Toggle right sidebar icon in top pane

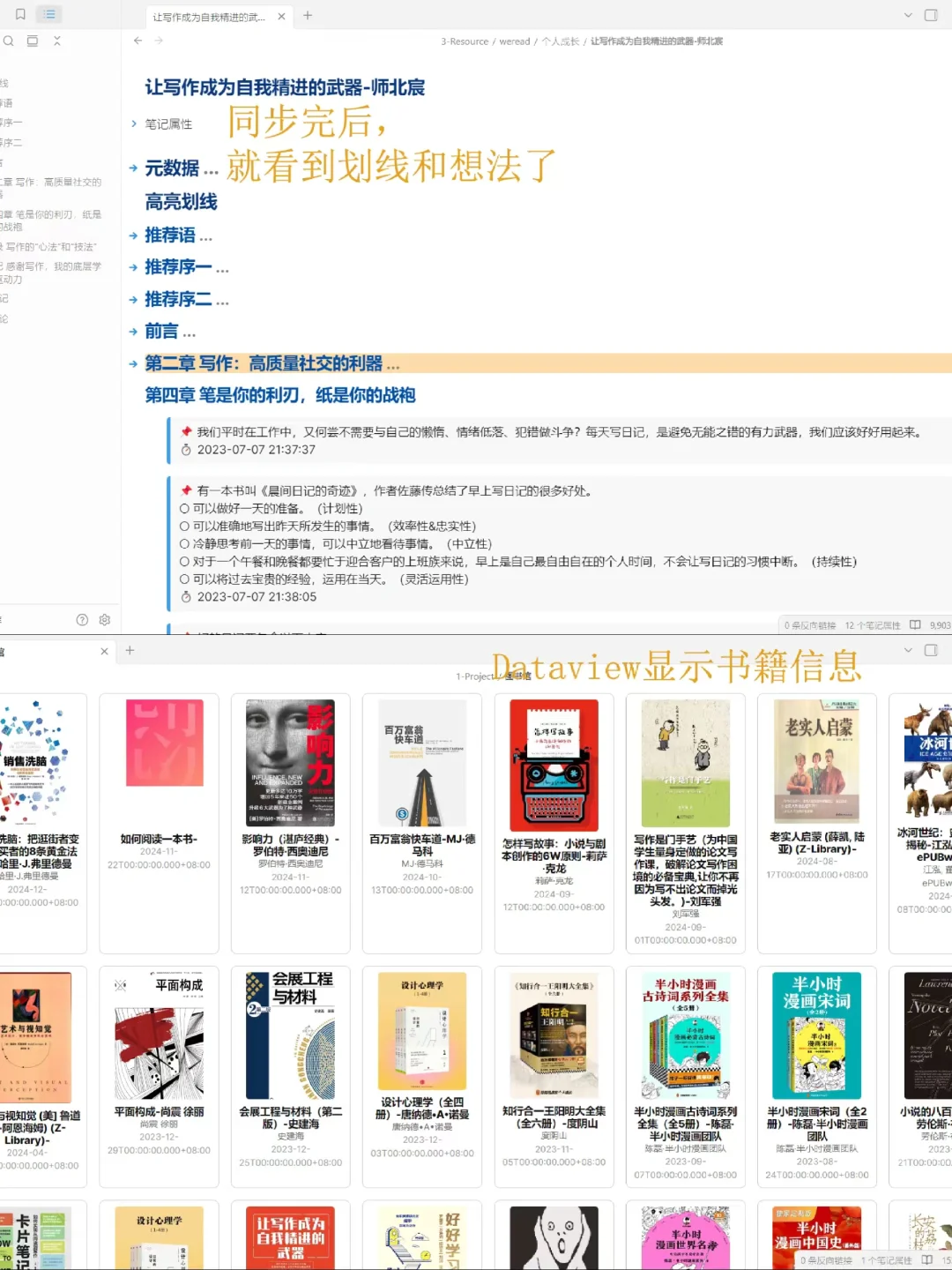click(931, 15)
